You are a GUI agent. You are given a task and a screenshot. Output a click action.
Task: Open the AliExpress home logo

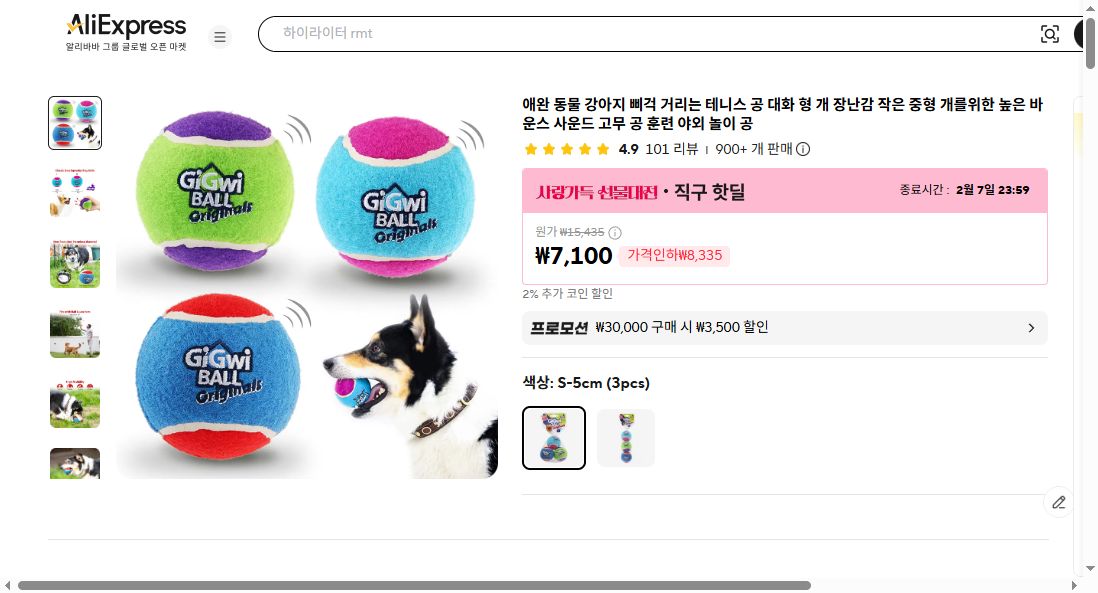[127, 33]
